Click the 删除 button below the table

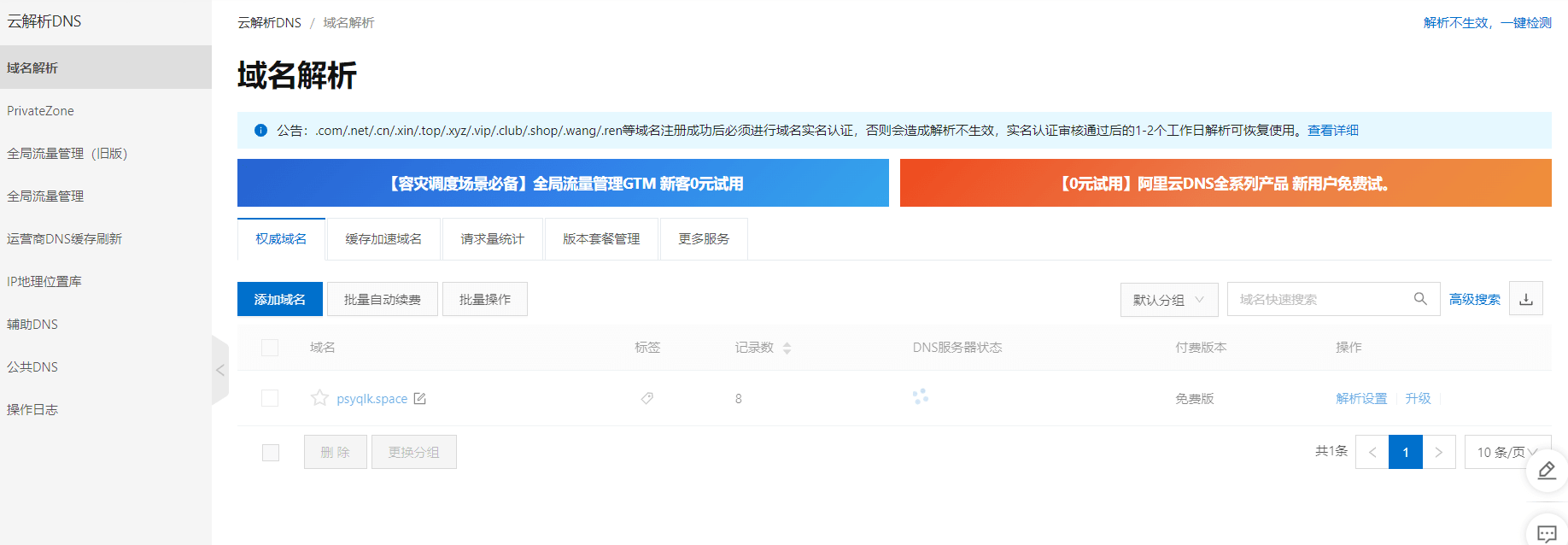pyautogui.click(x=336, y=452)
